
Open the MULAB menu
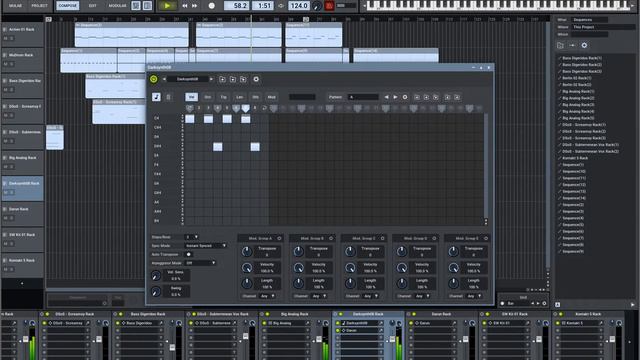pyautogui.click(x=16, y=6)
